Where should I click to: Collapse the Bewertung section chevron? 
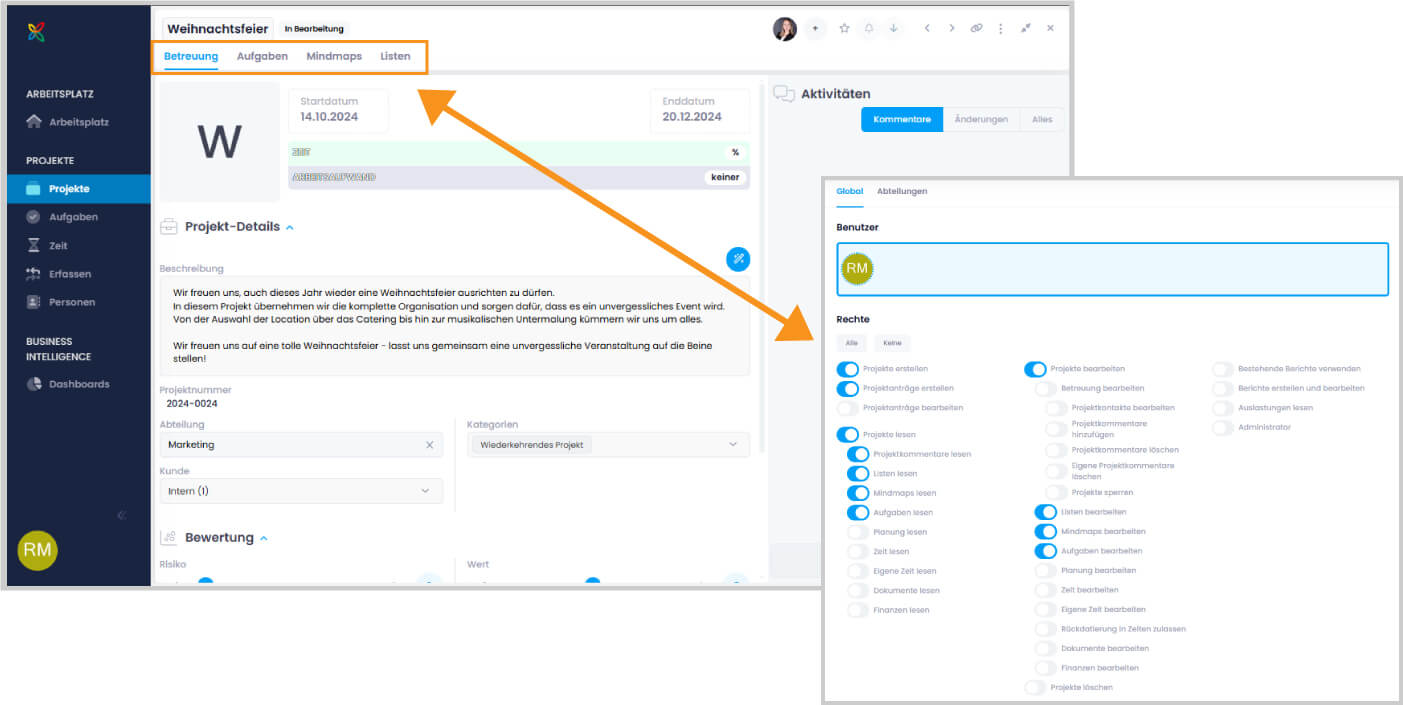pyautogui.click(x=264, y=538)
